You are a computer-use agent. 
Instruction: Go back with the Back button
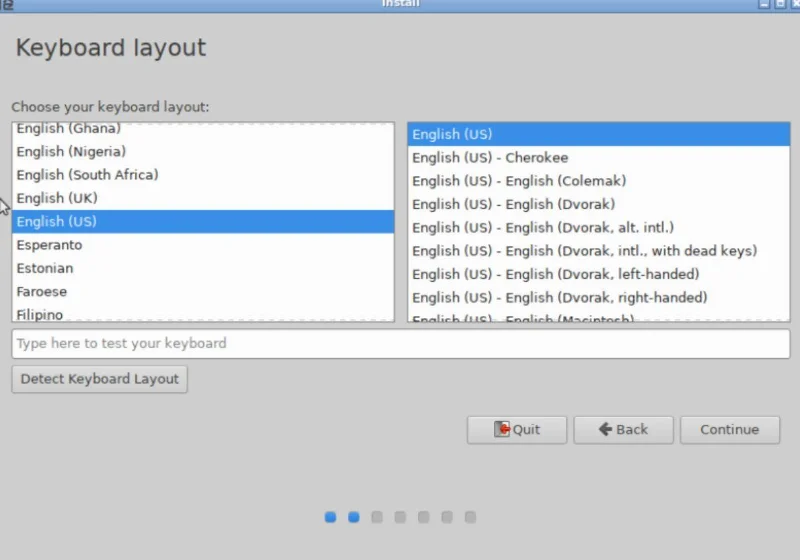623,429
